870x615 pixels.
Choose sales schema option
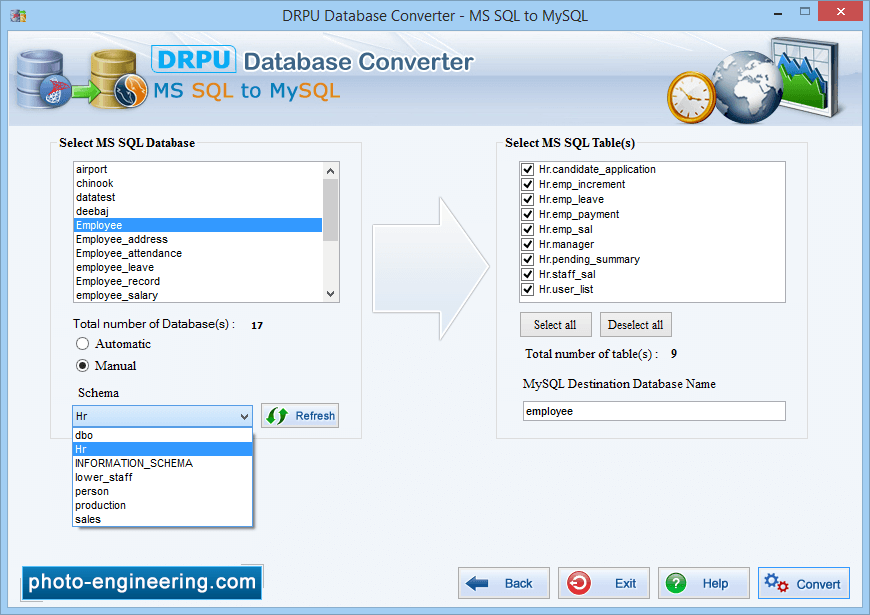coord(163,519)
